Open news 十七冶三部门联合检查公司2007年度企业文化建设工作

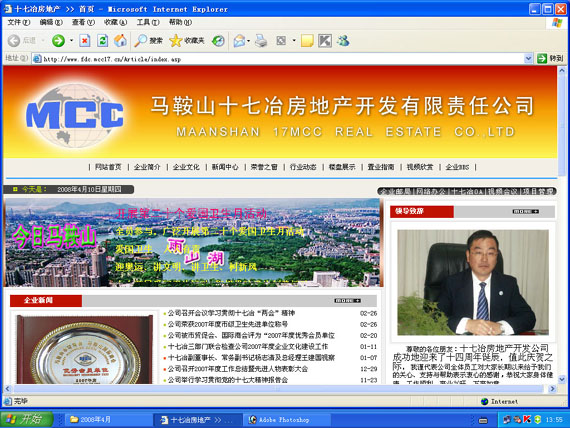248,347
